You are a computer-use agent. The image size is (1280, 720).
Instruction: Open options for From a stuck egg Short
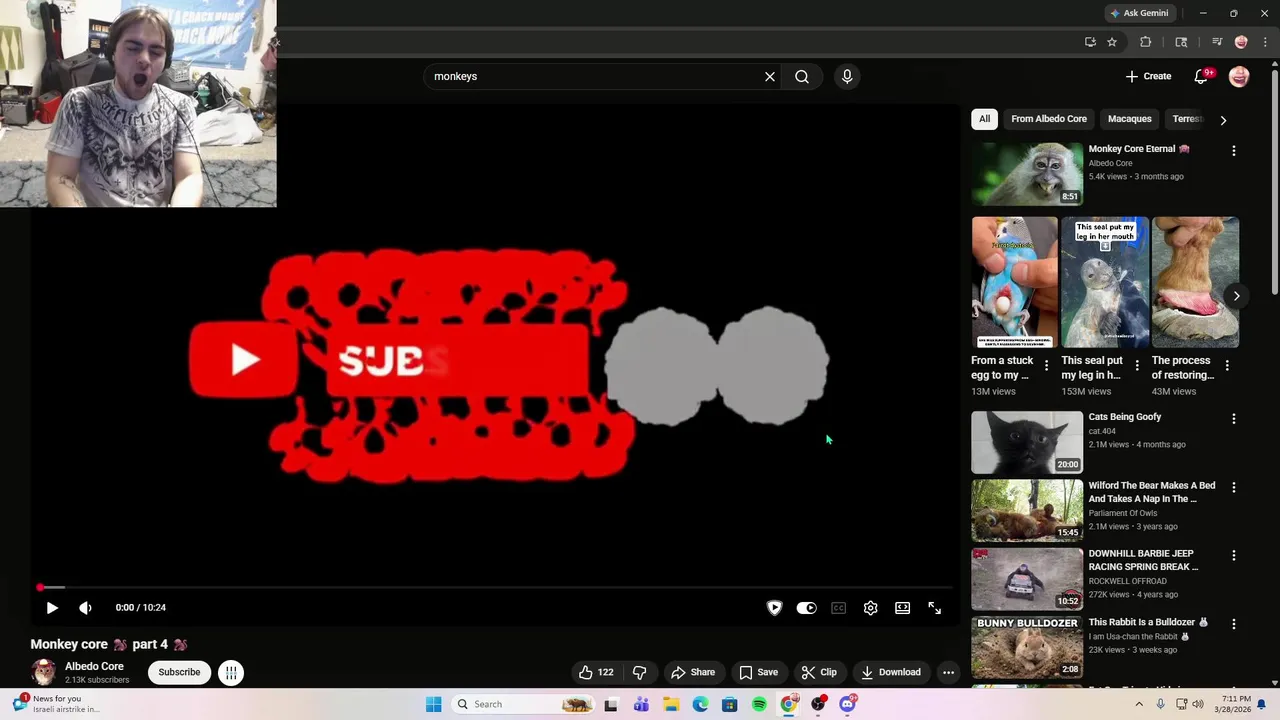coord(1047,366)
